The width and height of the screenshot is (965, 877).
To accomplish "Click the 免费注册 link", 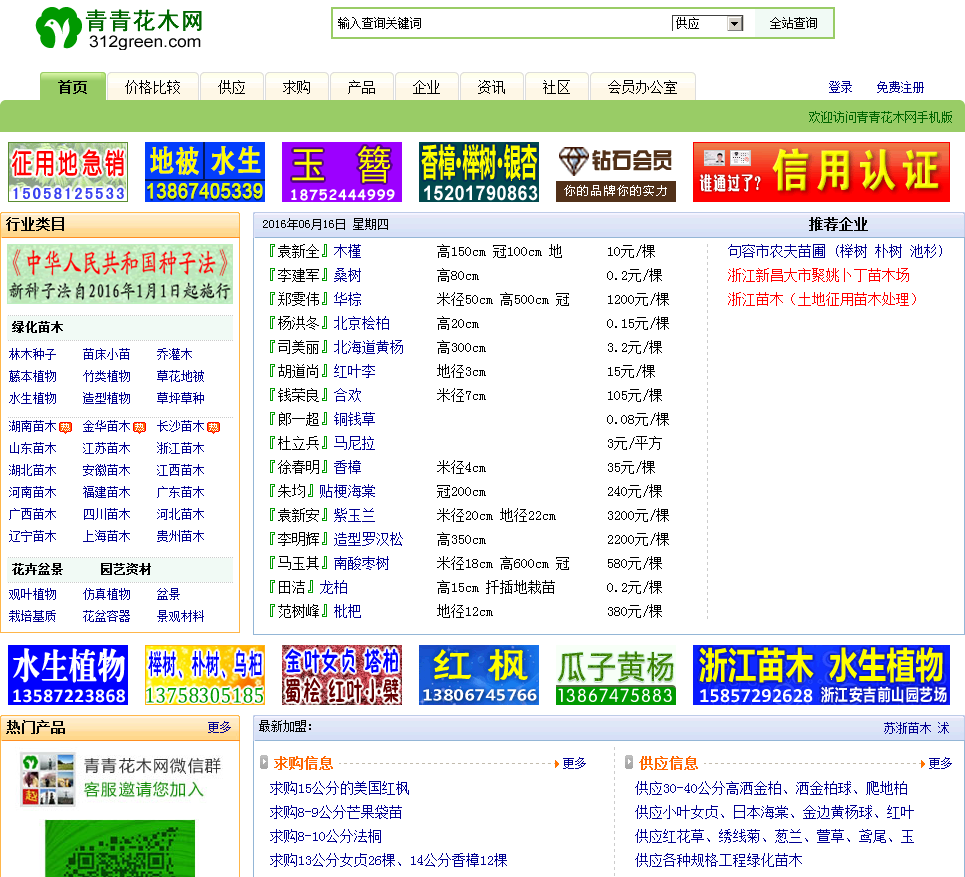I will pyautogui.click(x=900, y=87).
